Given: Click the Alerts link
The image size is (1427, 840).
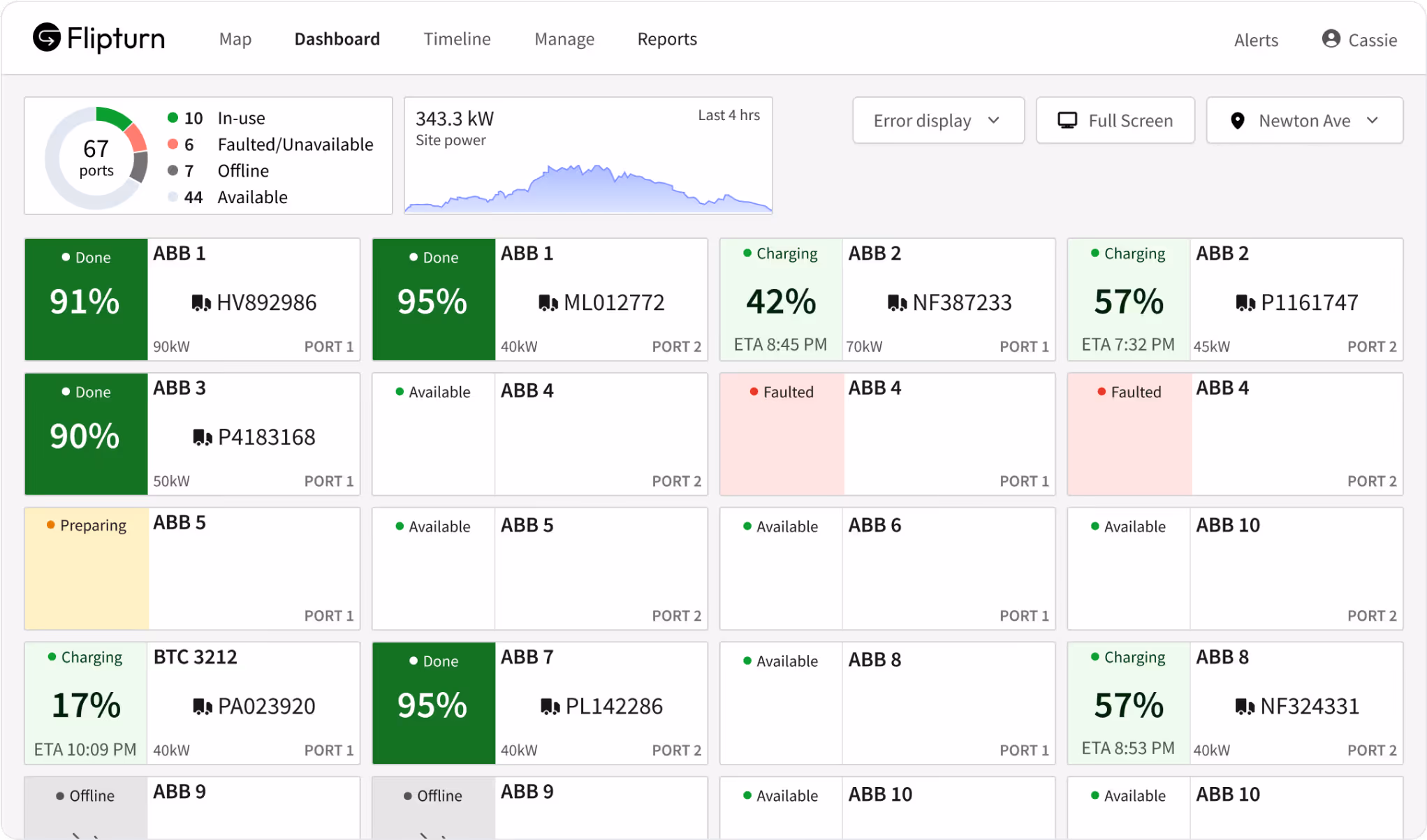Looking at the screenshot, I should pos(1255,40).
